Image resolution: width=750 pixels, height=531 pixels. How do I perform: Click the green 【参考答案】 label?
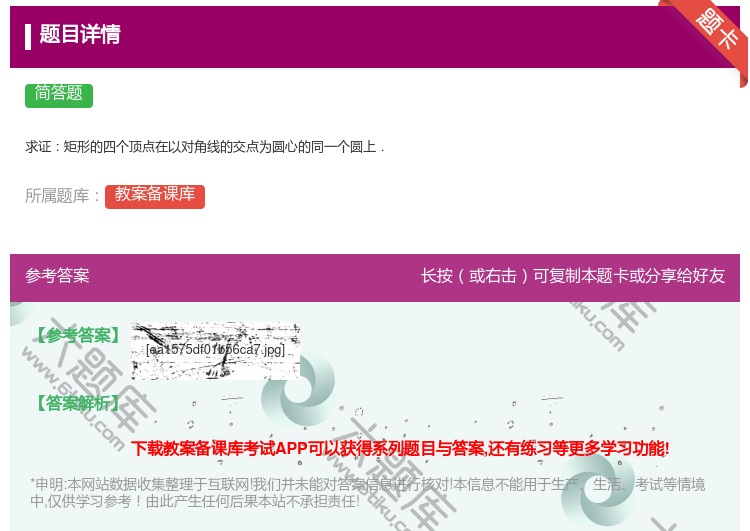point(77,335)
